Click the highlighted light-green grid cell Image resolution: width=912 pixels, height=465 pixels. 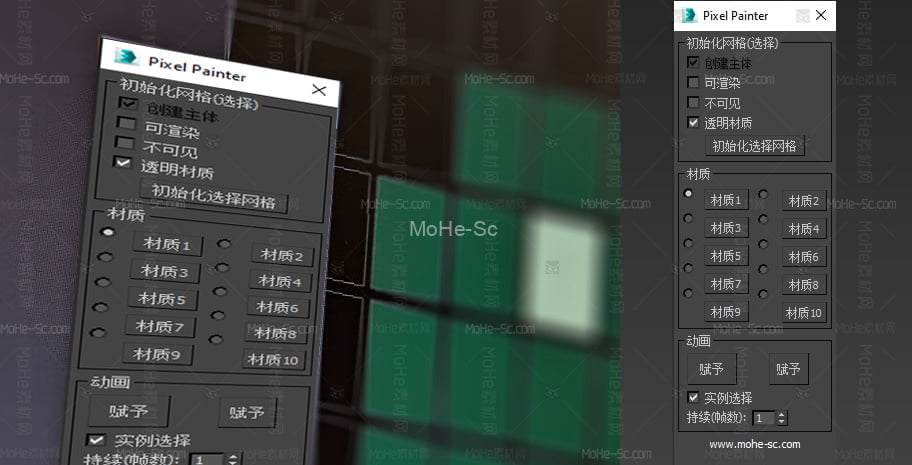pos(563,260)
